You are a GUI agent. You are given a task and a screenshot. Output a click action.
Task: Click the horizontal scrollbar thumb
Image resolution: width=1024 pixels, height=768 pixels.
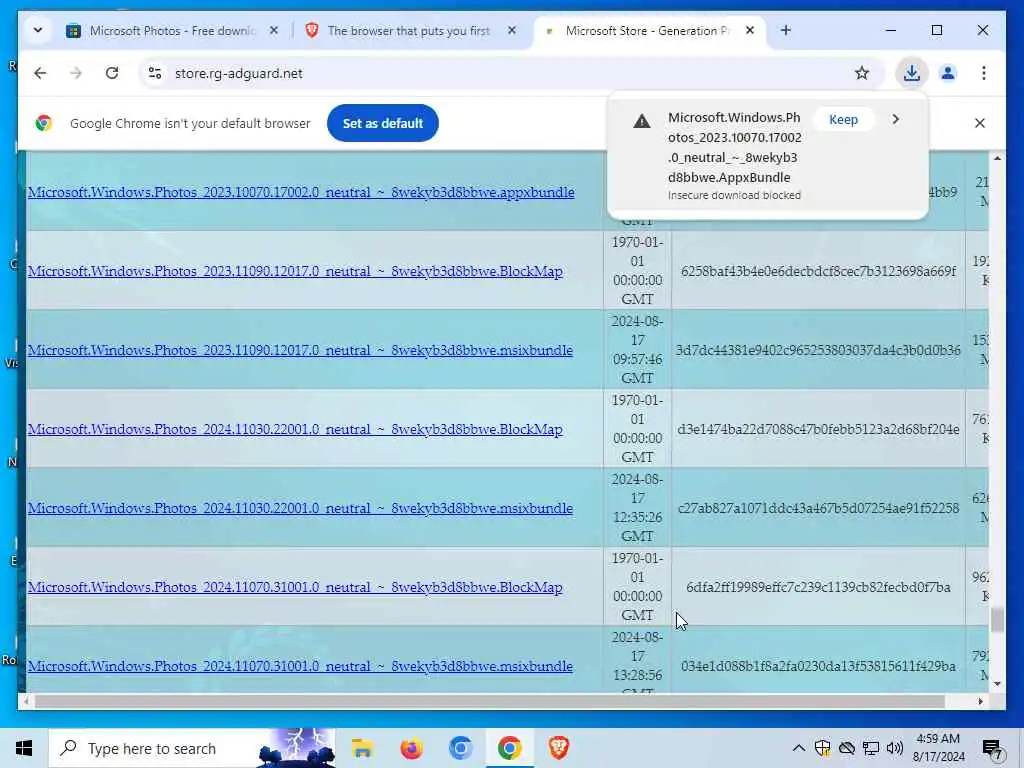[490, 701]
